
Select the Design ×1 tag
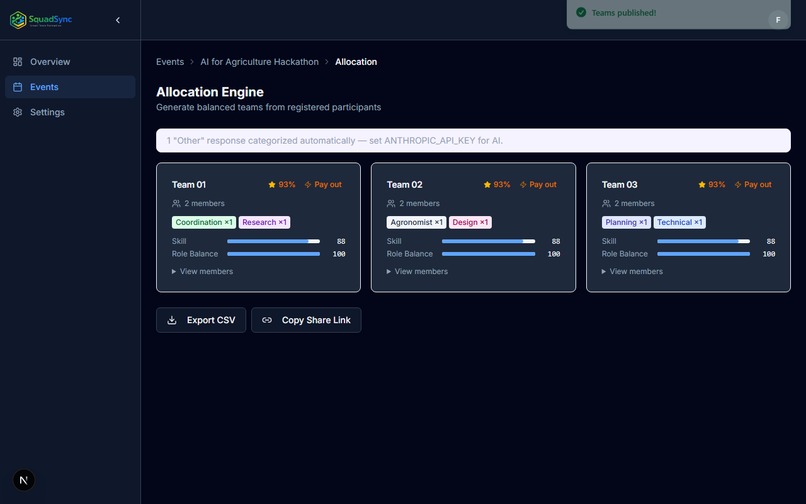pos(470,222)
